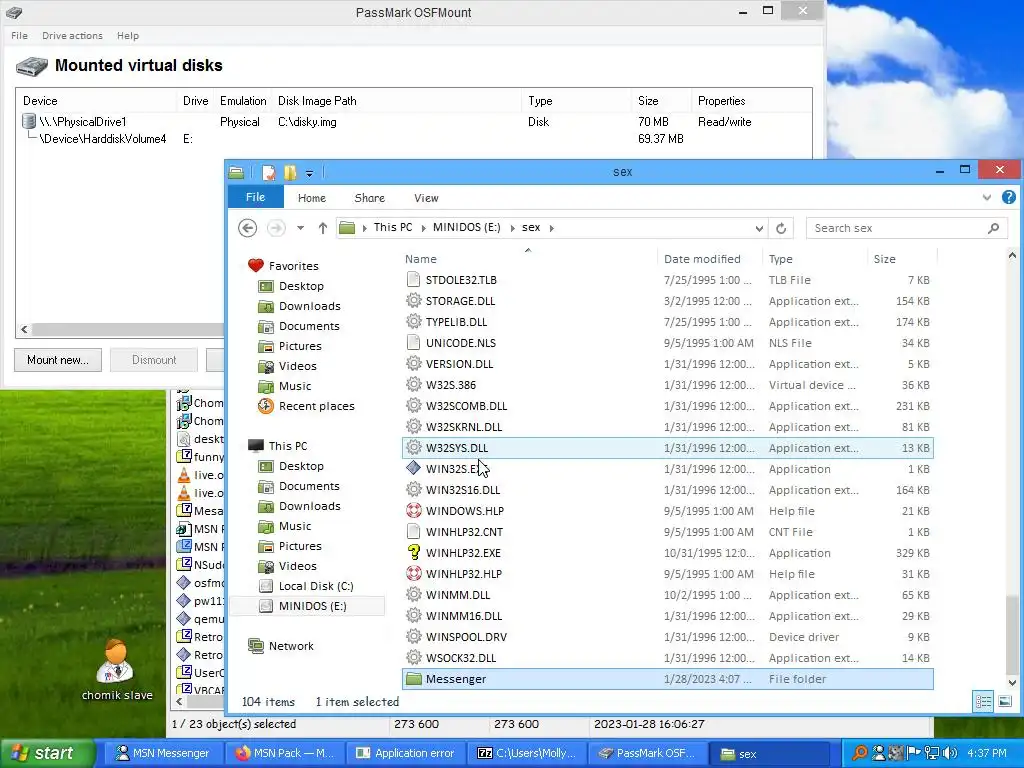Expand chevron after MINIDOS (E:) in path

point(512,228)
